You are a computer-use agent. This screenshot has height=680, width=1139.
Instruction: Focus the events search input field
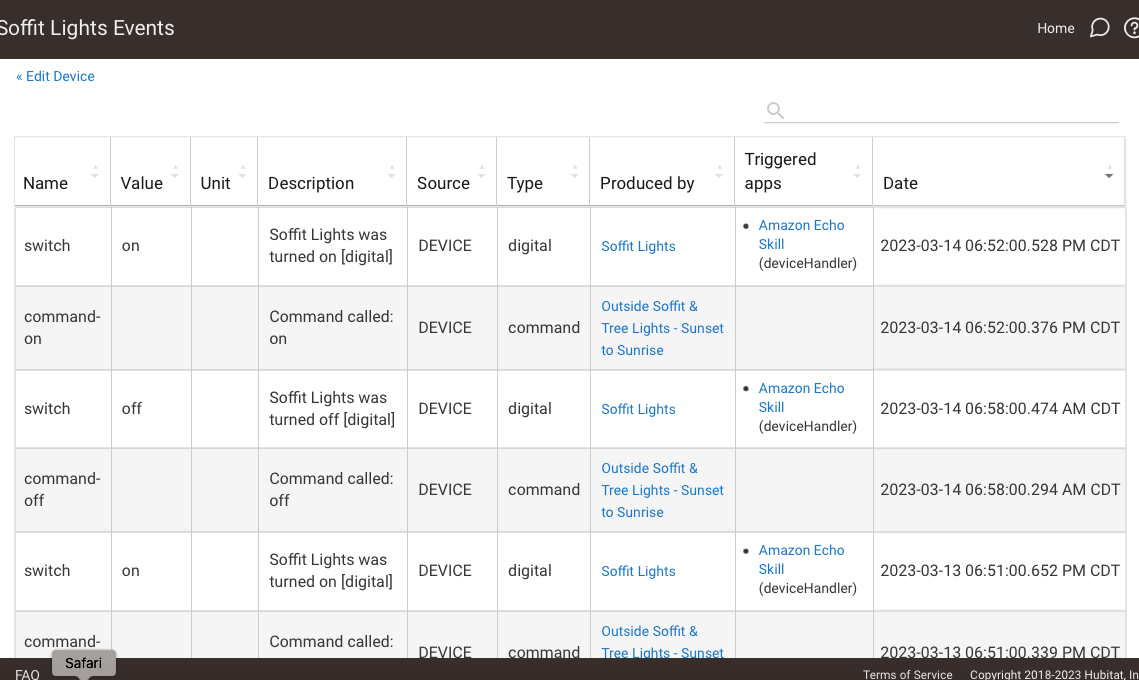(953, 110)
